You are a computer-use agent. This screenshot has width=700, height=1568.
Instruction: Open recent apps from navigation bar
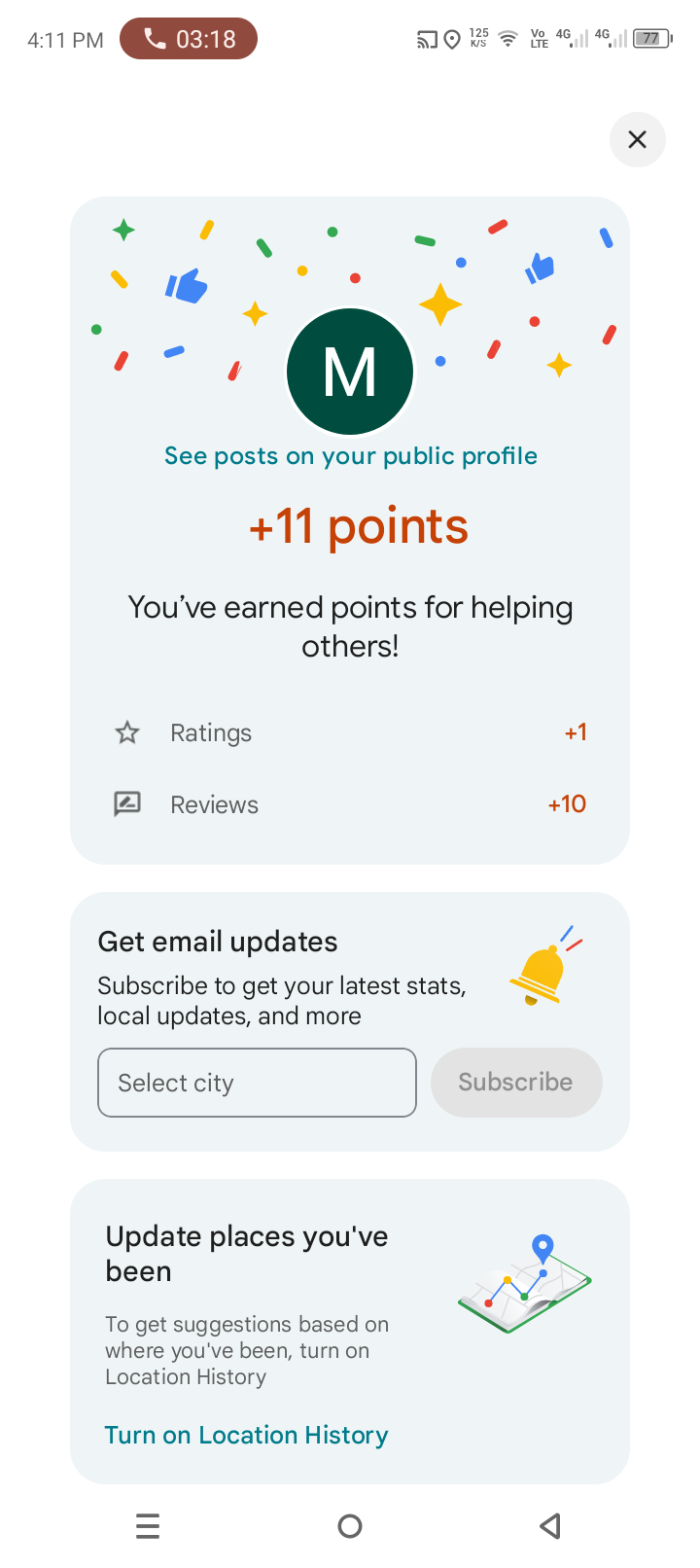(148, 1526)
